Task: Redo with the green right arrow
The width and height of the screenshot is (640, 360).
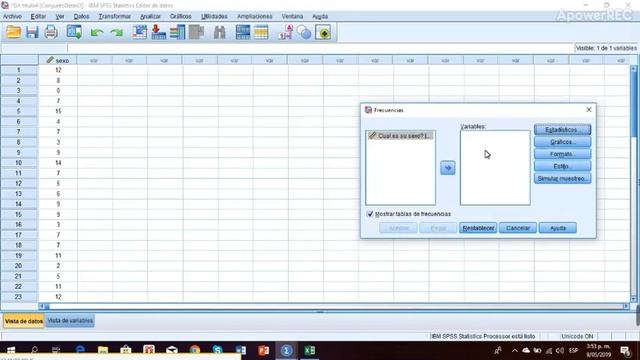Action: point(116,32)
